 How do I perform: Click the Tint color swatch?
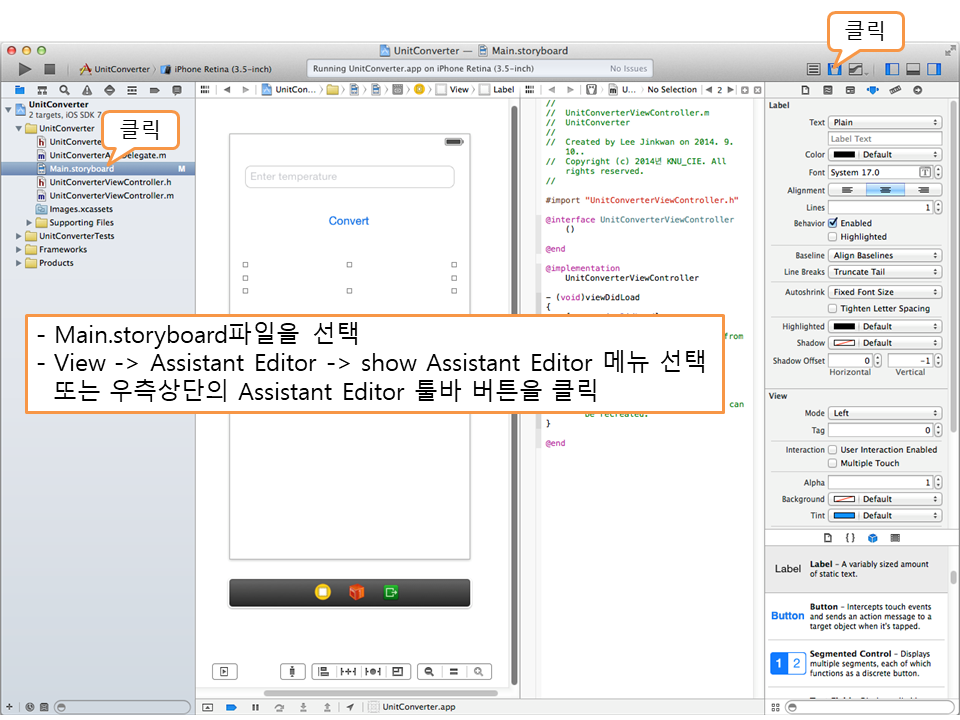tap(843, 516)
